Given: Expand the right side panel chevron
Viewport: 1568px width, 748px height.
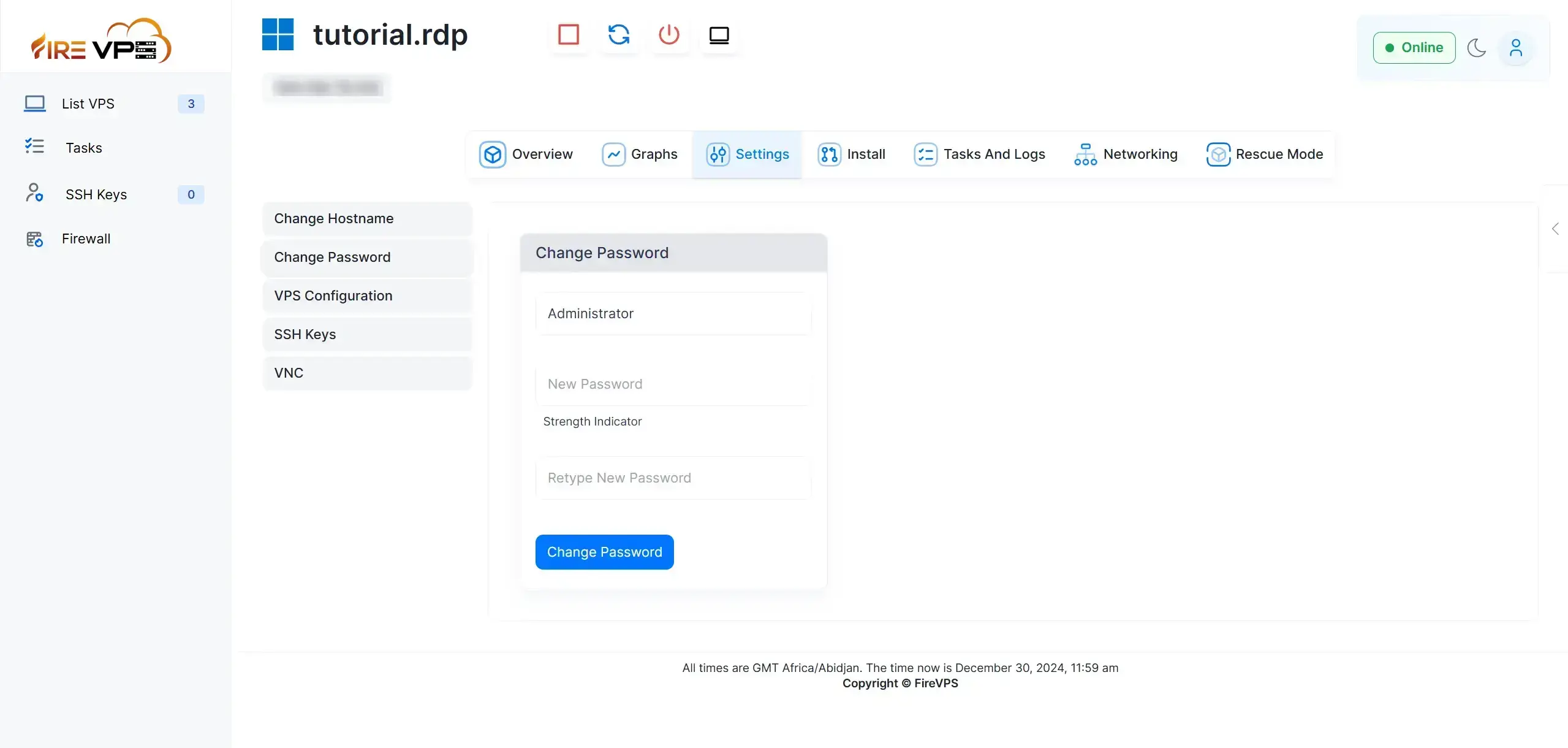Looking at the screenshot, I should 1555,229.
